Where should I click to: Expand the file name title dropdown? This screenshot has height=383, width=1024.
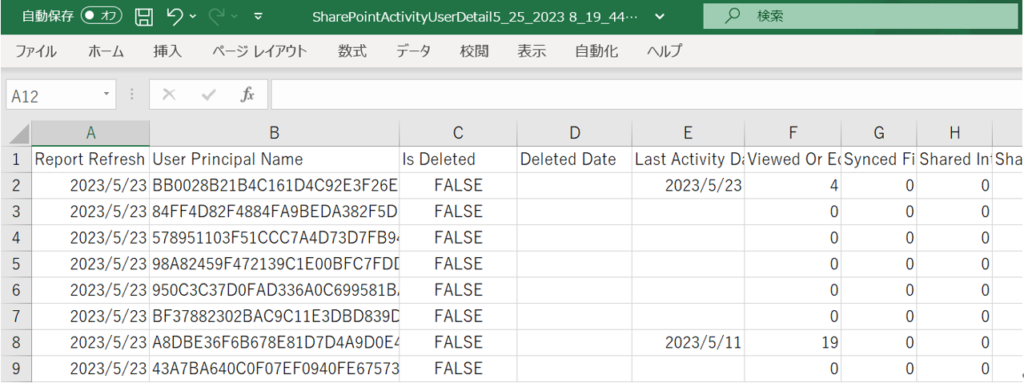click(x=659, y=17)
